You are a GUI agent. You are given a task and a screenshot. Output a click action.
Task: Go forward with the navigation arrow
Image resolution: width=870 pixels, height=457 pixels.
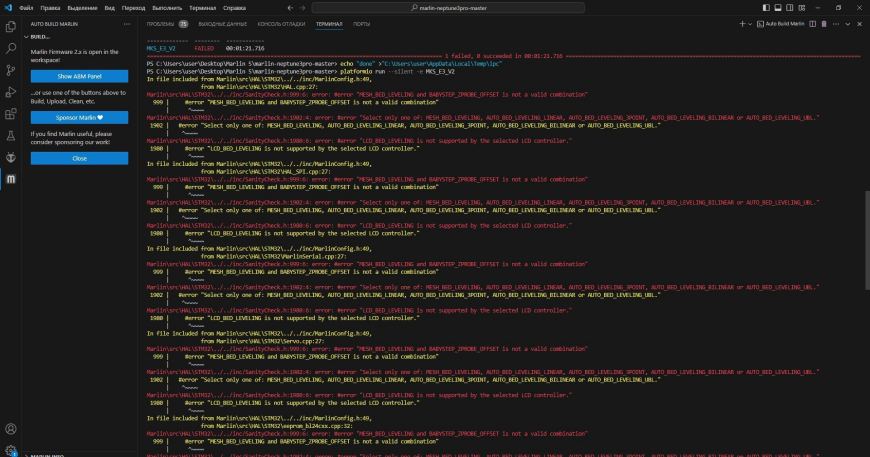(302, 8)
